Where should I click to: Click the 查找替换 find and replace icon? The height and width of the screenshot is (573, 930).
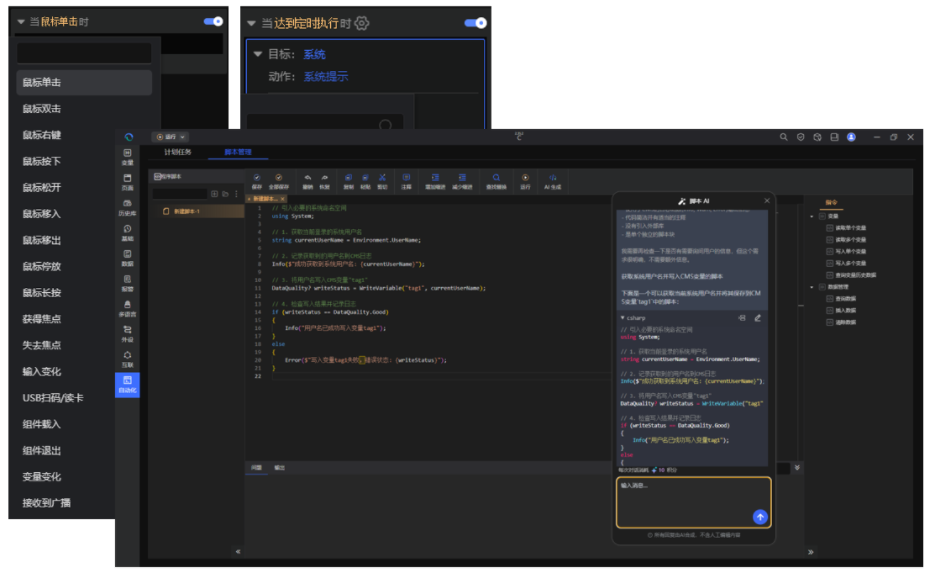496,177
